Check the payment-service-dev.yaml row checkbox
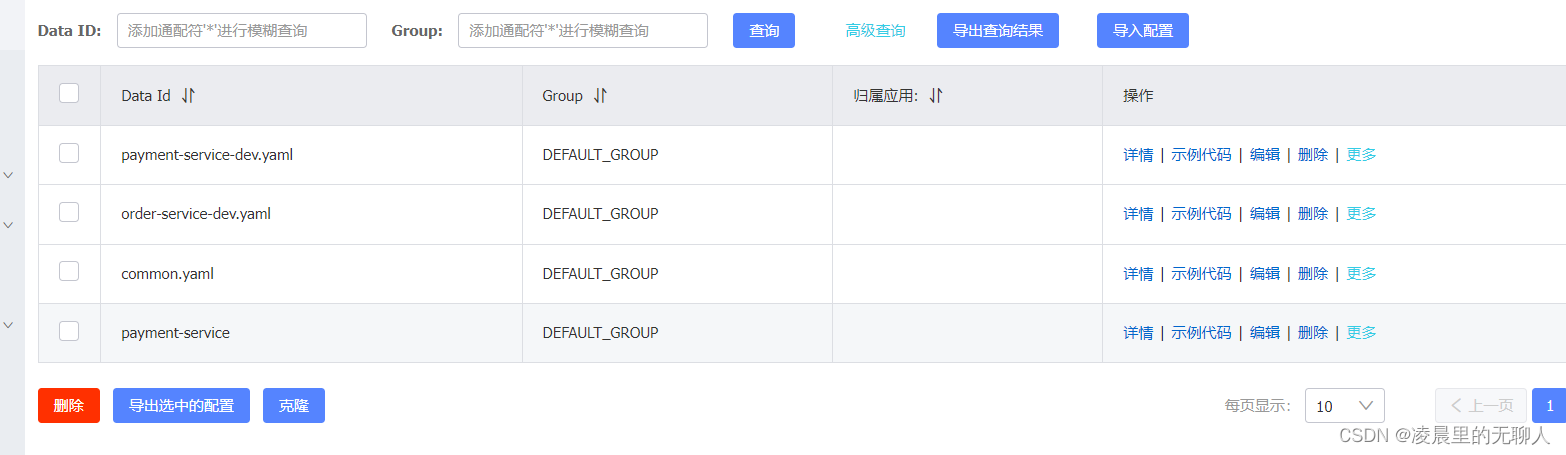 [x=69, y=153]
